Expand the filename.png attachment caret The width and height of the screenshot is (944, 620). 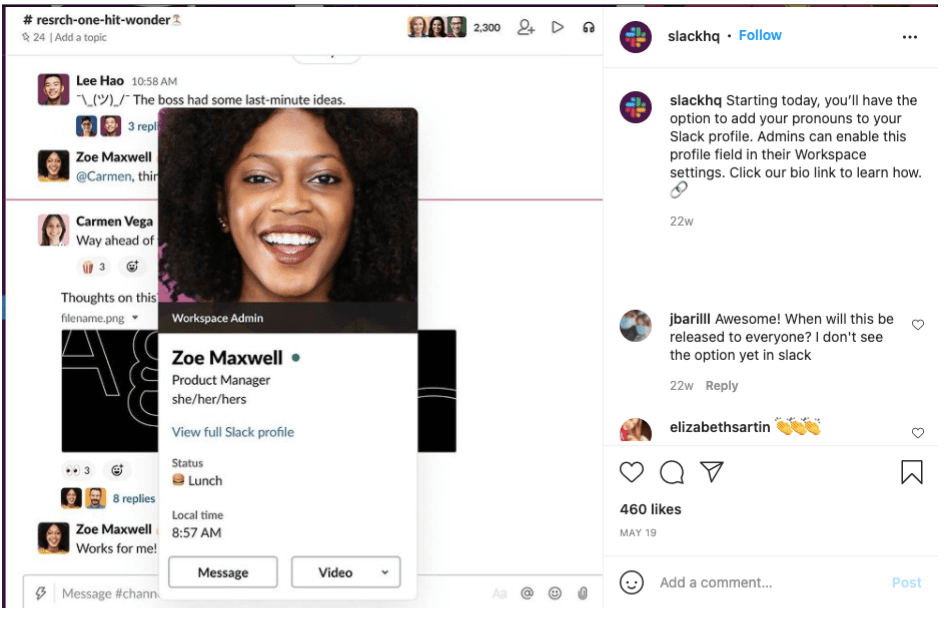point(136,318)
